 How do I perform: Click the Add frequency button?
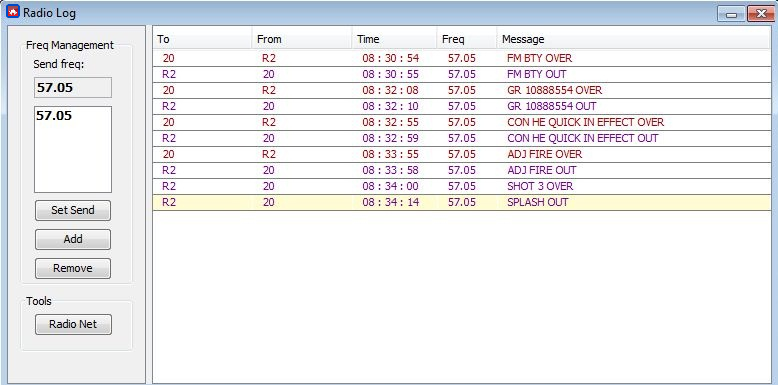[x=73, y=239]
